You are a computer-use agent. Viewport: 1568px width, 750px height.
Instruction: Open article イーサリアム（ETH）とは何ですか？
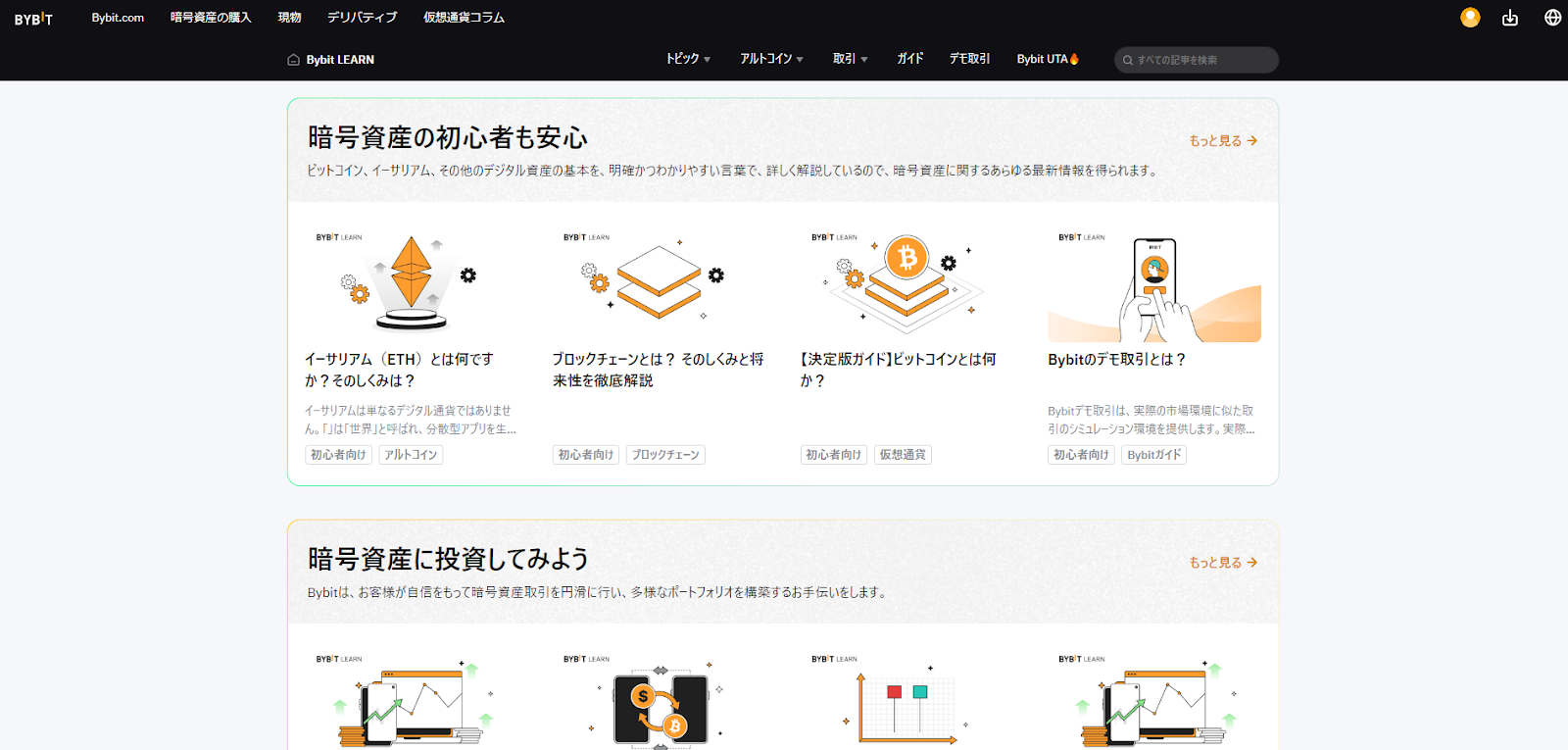coord(399,370)
